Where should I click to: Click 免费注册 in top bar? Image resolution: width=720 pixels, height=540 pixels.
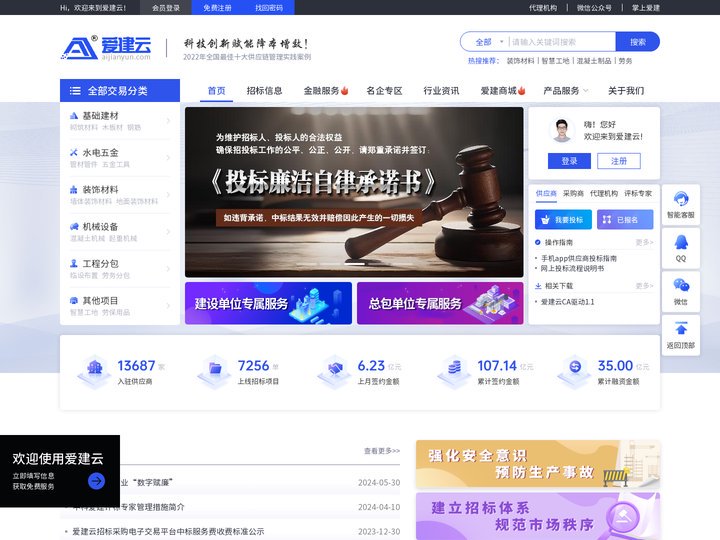pos(217,7)
